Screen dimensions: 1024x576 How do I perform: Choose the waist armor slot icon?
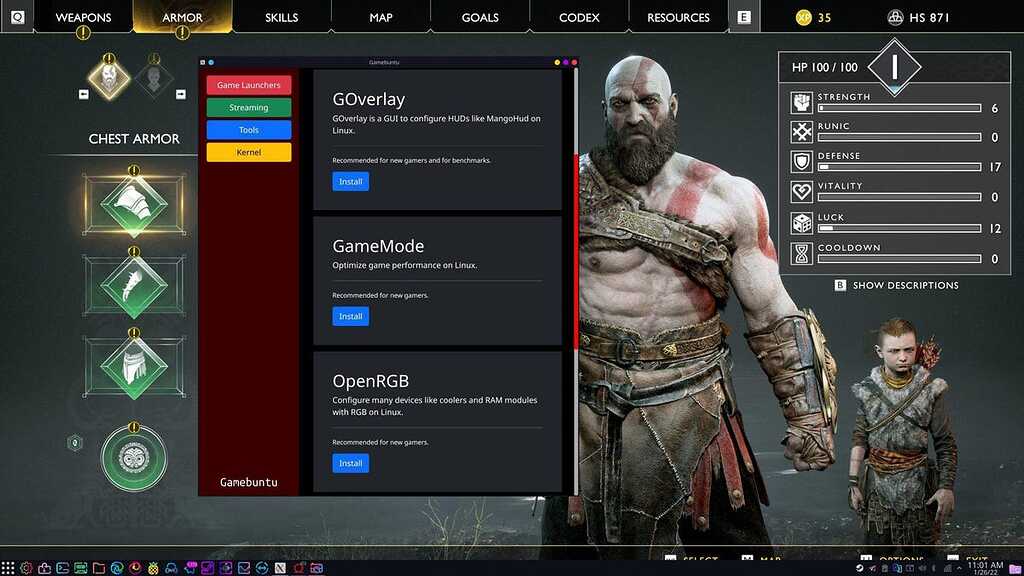click(133, 364)
